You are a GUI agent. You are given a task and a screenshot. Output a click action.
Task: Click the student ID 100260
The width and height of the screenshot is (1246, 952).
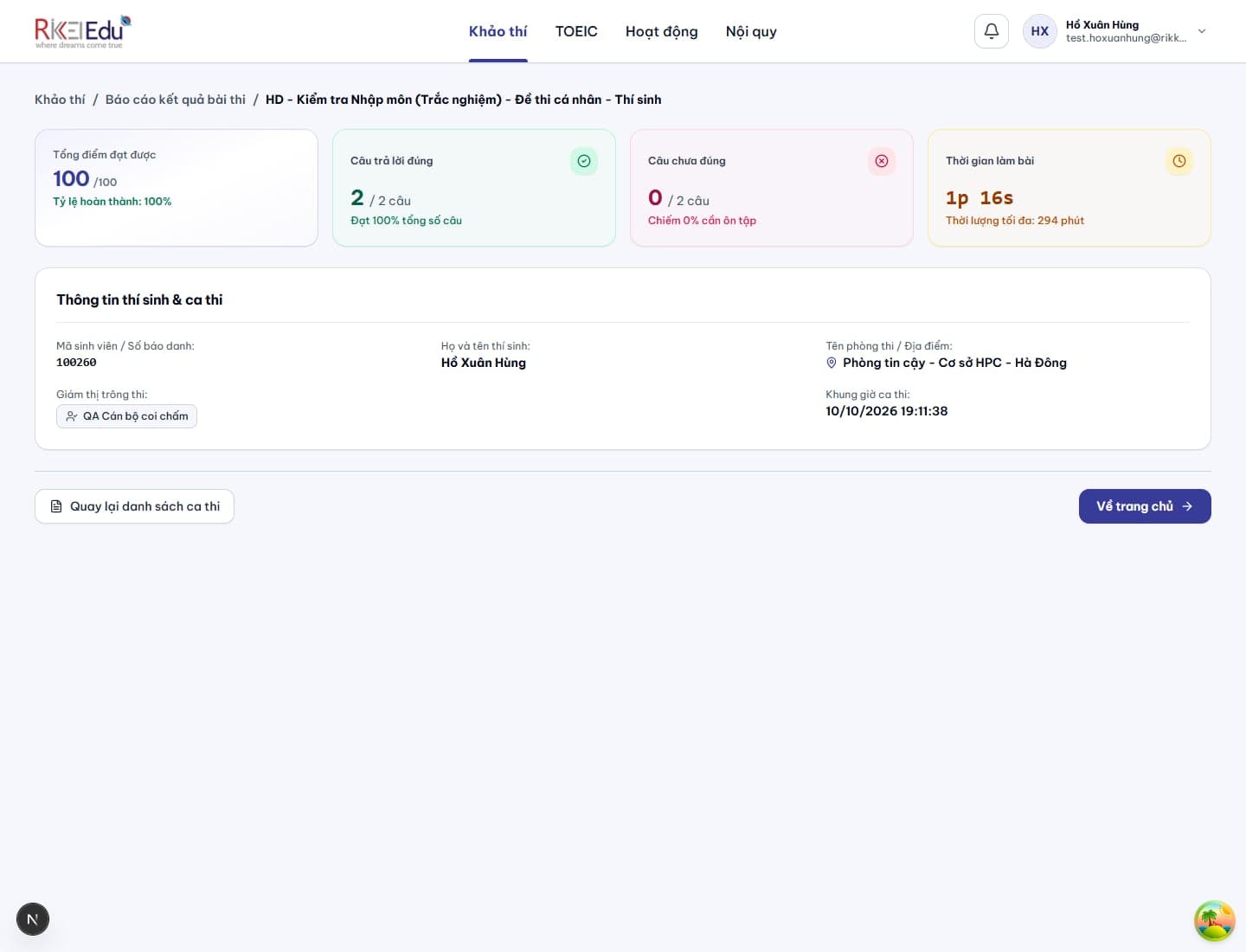76,363
